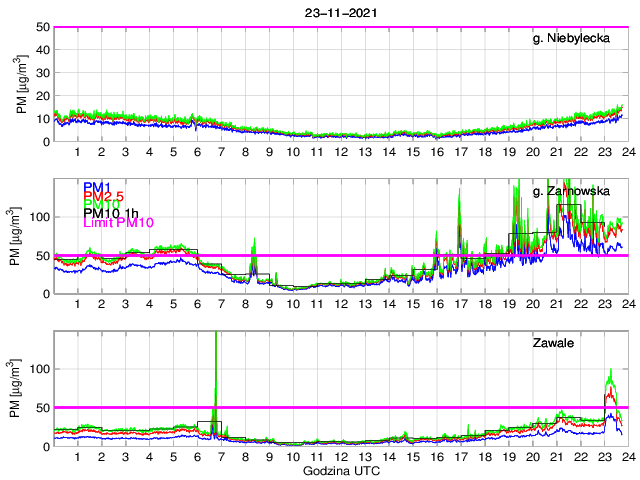Viewport: 640px width, 480px height.
Task: Click the 100 tick on middle panel's y-axis
Action: click(x=40, y=217)
